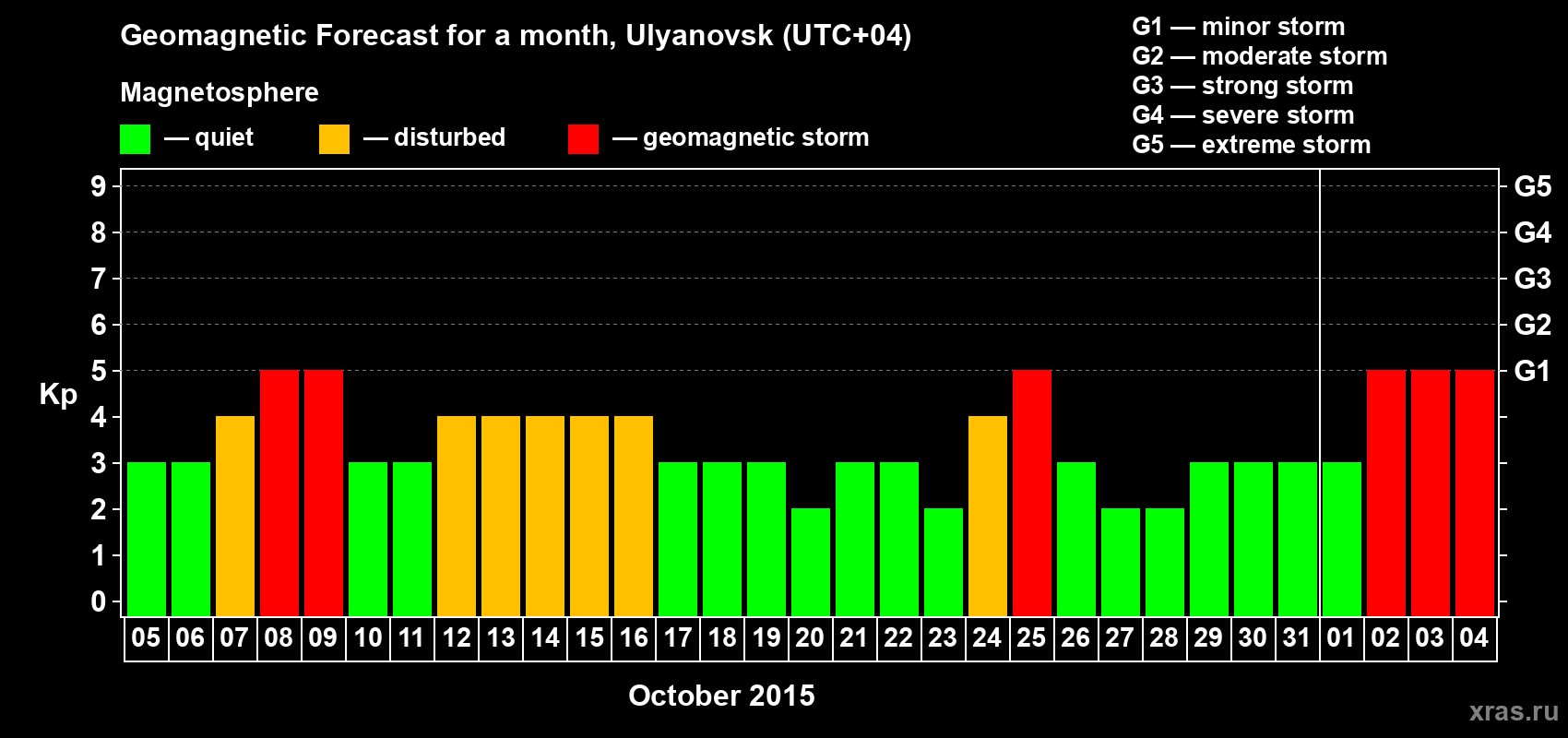The image size is (1568, 738).
Task: Click the Kp axis value '9'
Action: coord(99,186)
